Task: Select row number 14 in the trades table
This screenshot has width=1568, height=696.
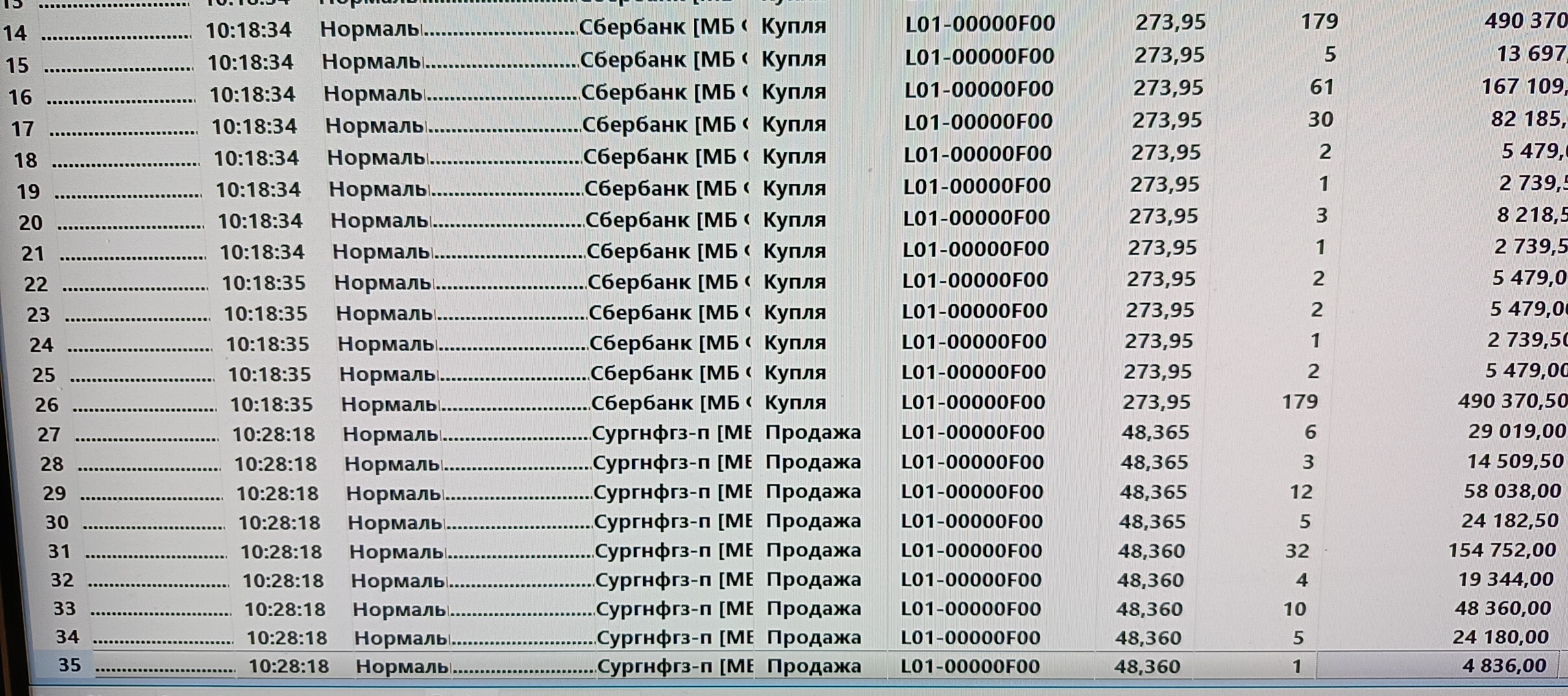Action: pyautogui.click(x=15, y=32)
